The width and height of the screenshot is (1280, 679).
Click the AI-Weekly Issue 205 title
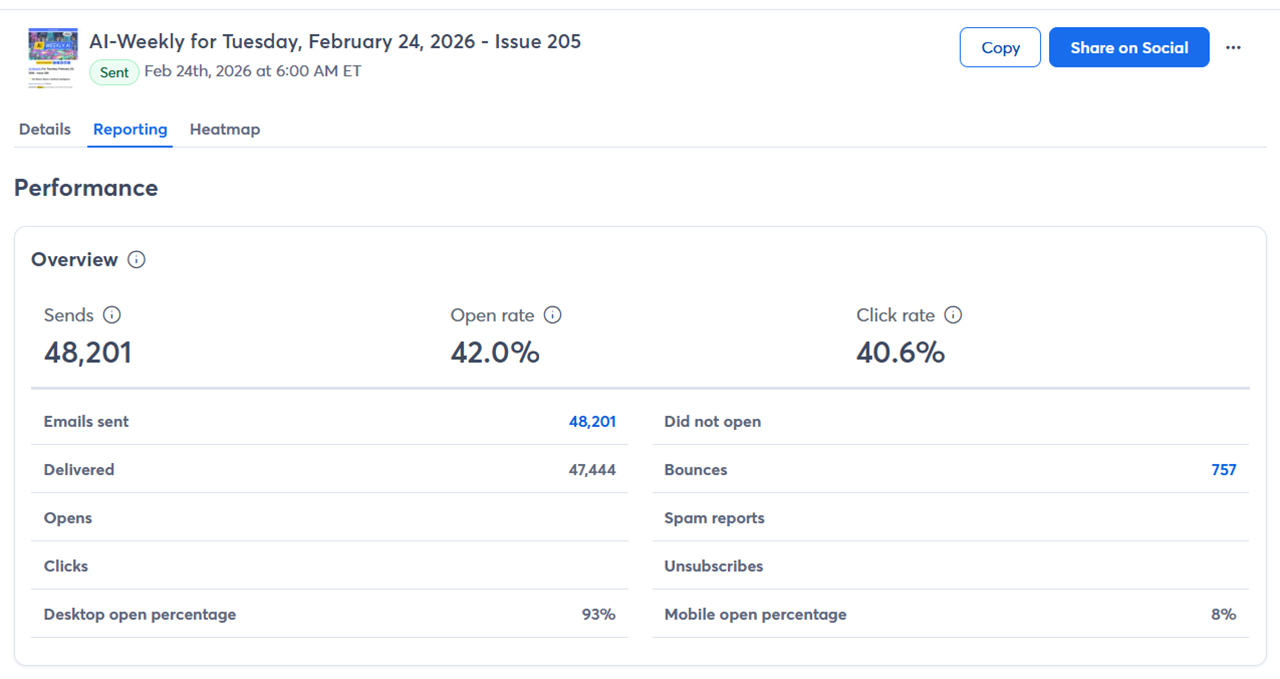click(335, 42)
